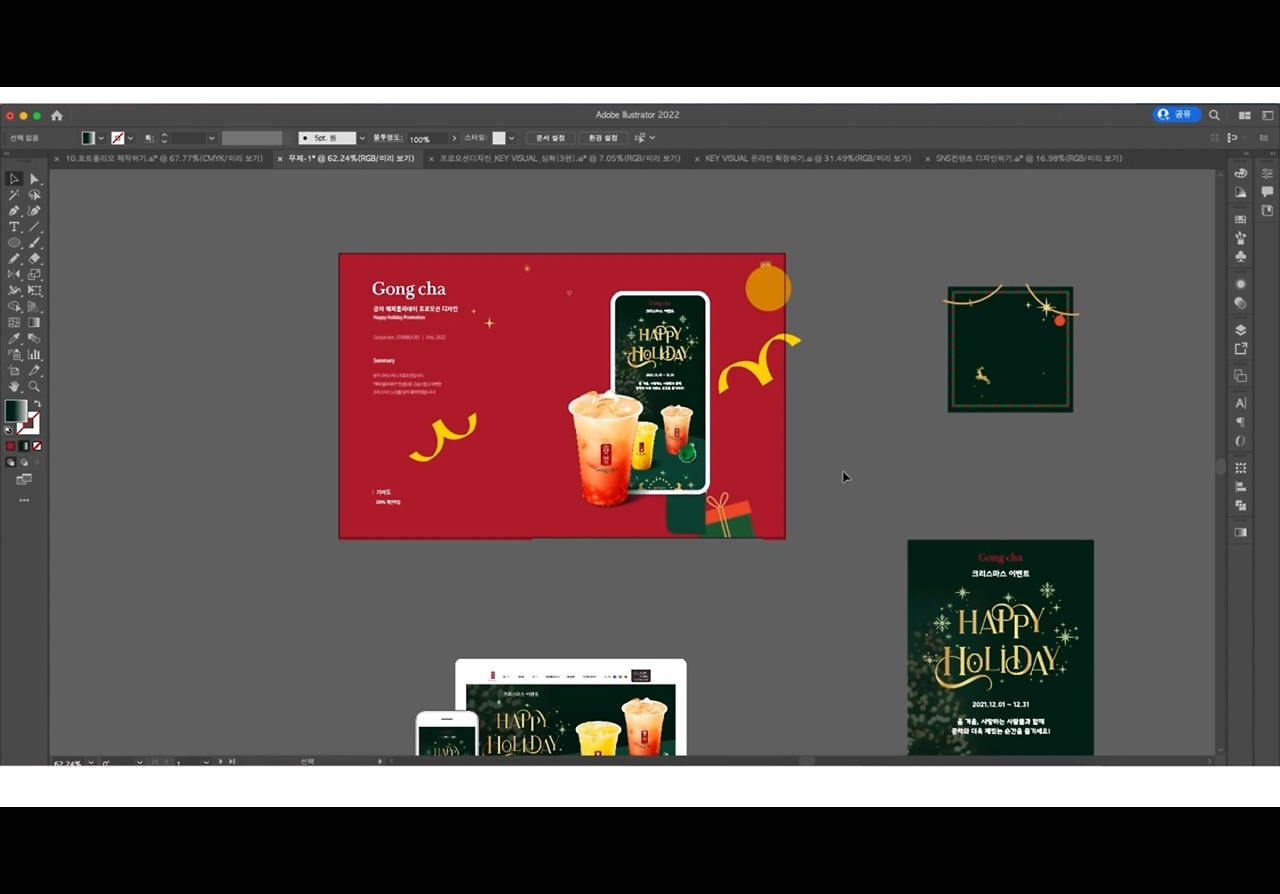Select the Lasso tool
1280x894 pixels.
34,195
